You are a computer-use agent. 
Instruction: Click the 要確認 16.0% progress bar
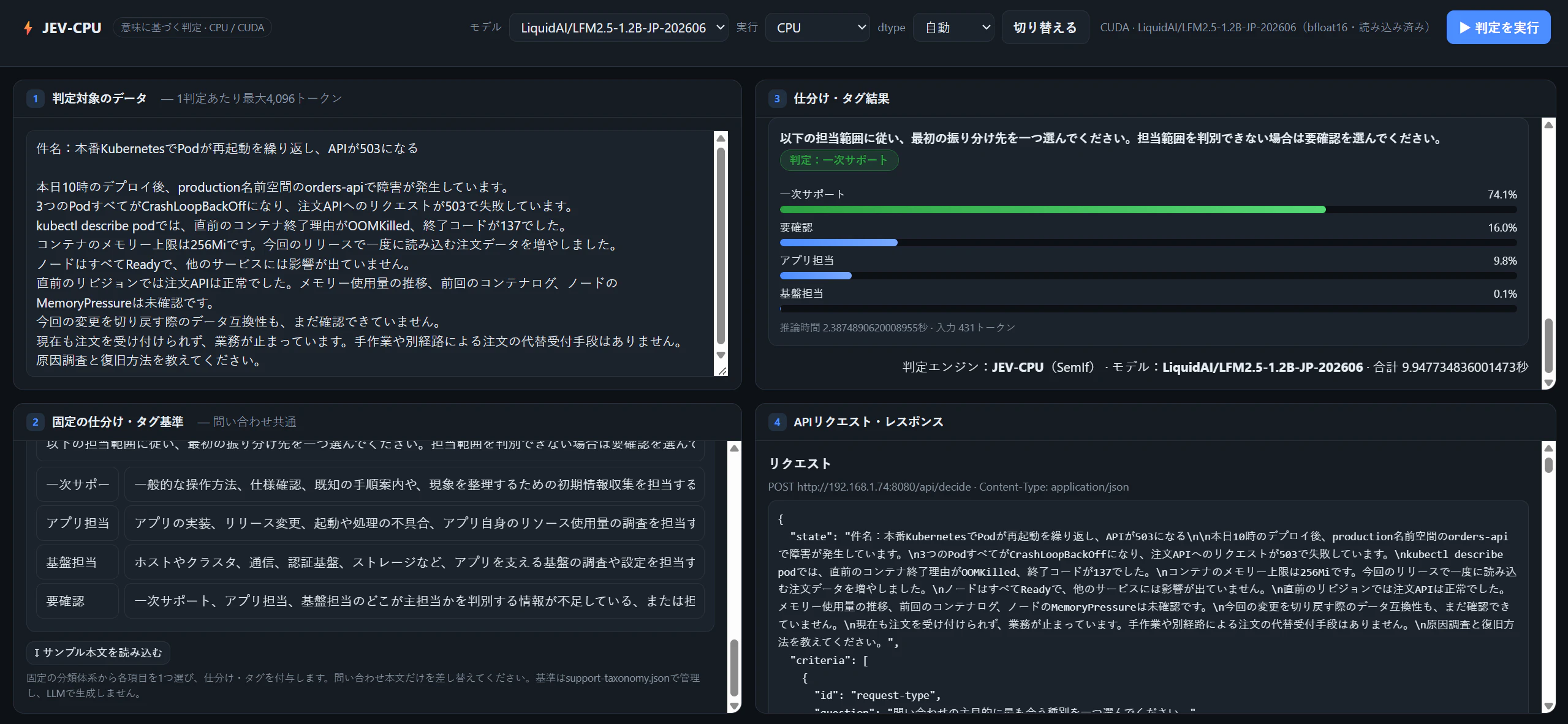coord(1148,243)
